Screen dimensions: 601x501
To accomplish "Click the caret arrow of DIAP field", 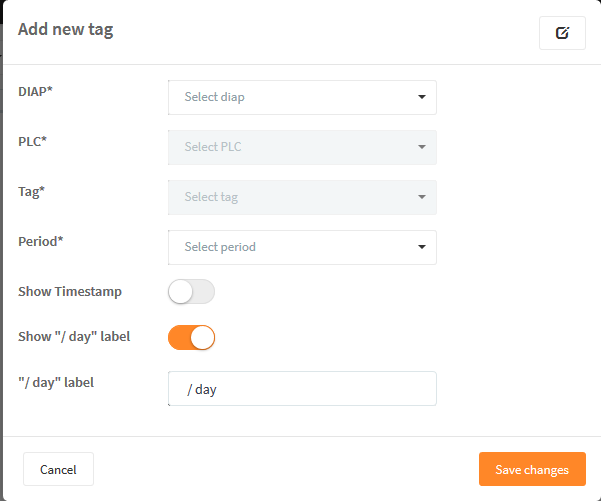I will tap(422, 97).
